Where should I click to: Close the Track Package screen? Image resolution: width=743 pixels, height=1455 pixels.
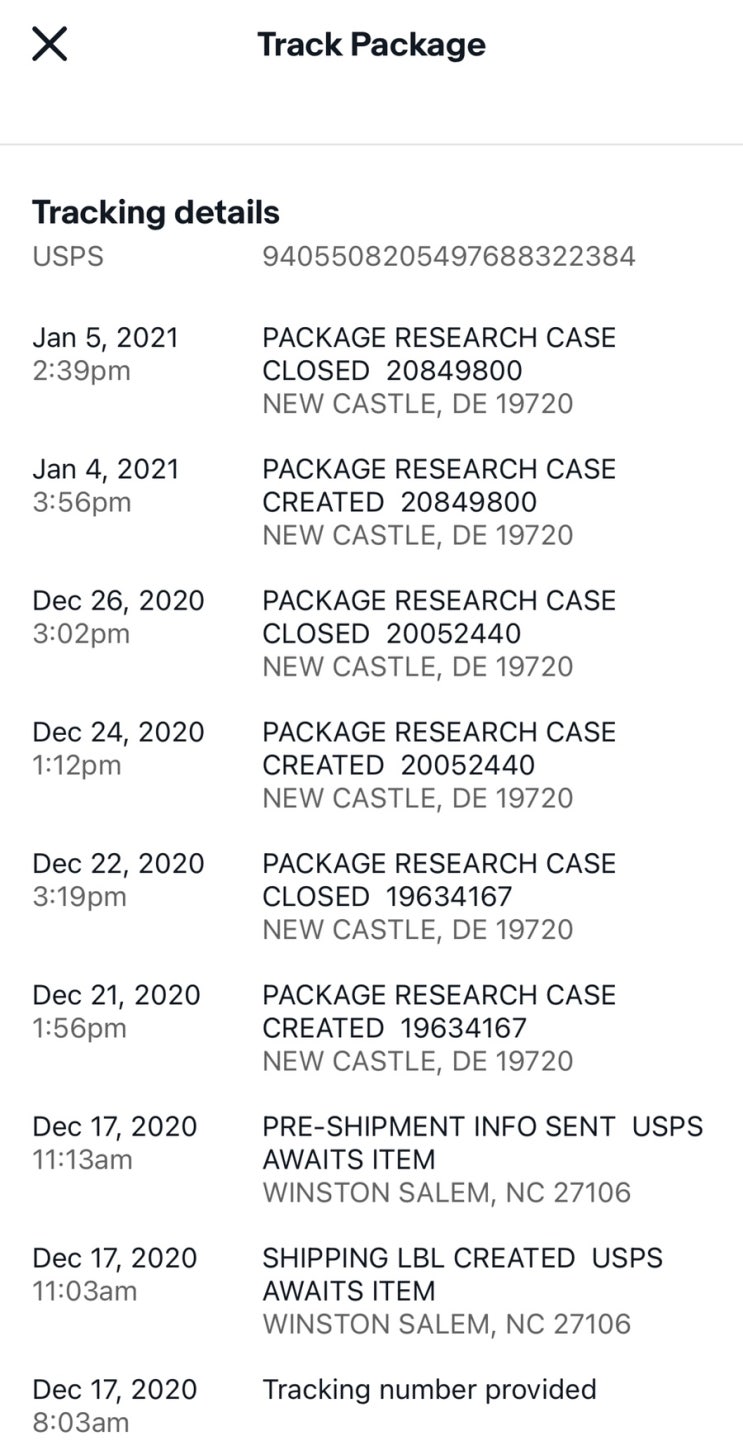click(49, 44)
